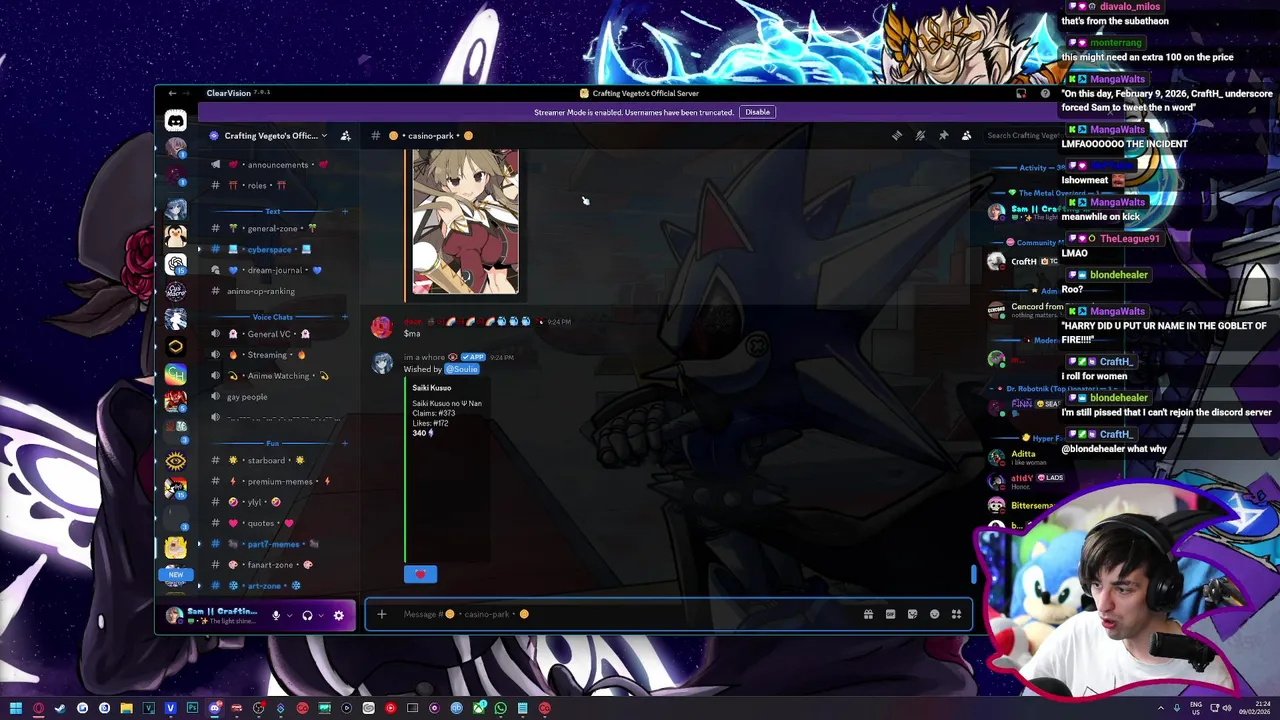The image size is (1280, 720).
Task: Open the sticker picker
Action: point(912,614)
